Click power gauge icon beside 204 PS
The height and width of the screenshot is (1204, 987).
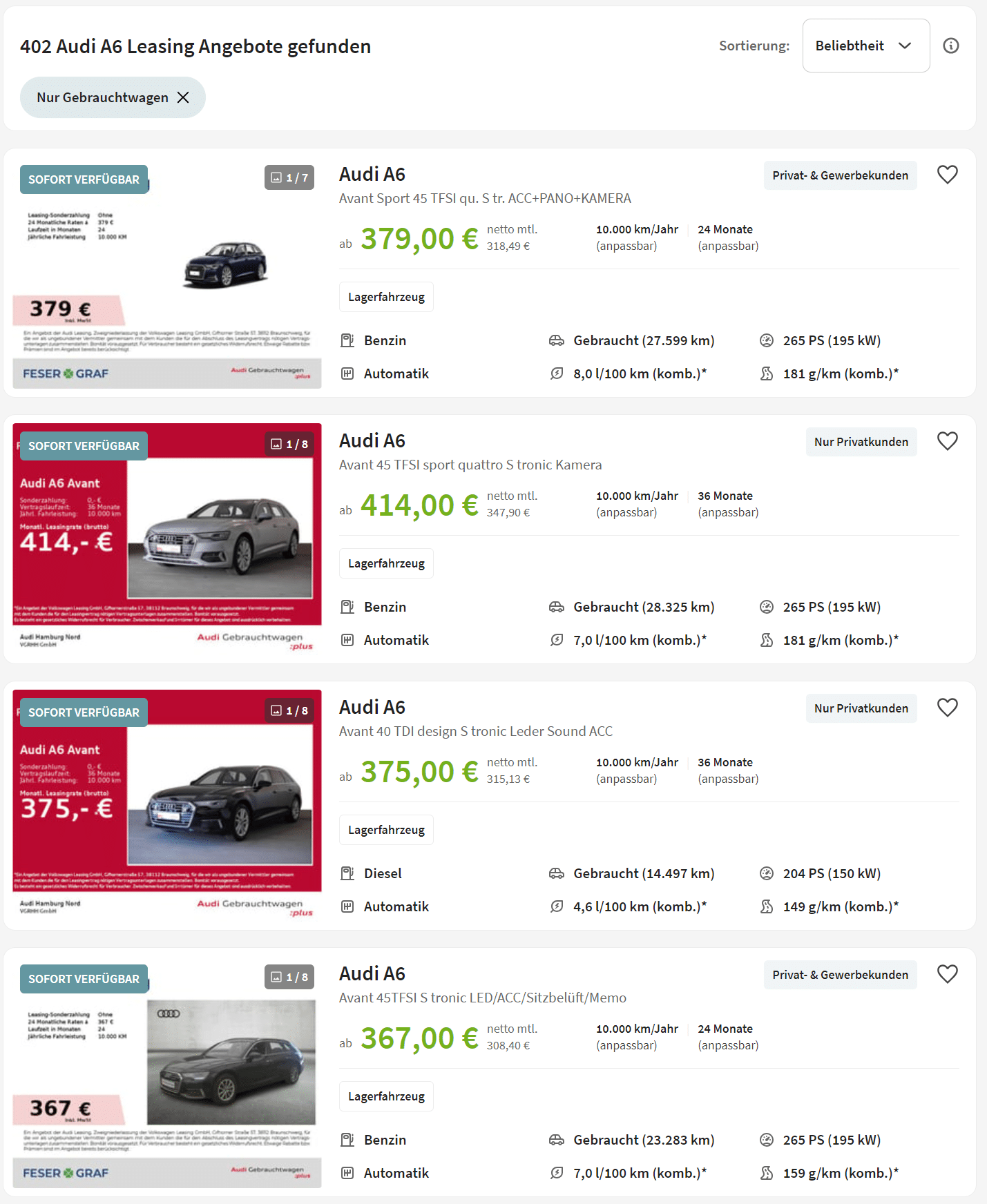pos(767,873)
